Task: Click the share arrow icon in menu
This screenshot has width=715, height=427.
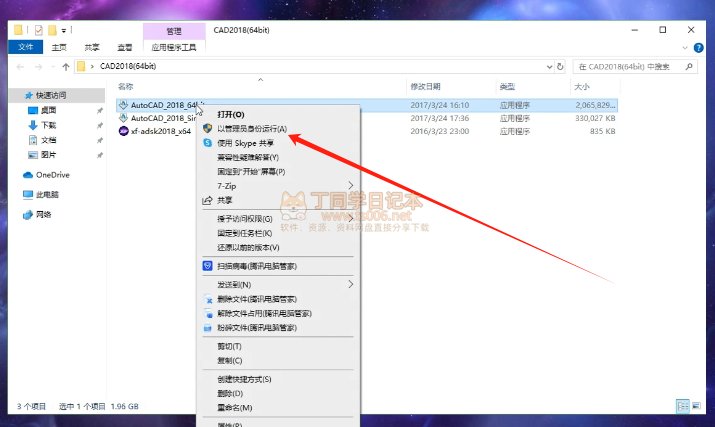Action: click(207, 200)
